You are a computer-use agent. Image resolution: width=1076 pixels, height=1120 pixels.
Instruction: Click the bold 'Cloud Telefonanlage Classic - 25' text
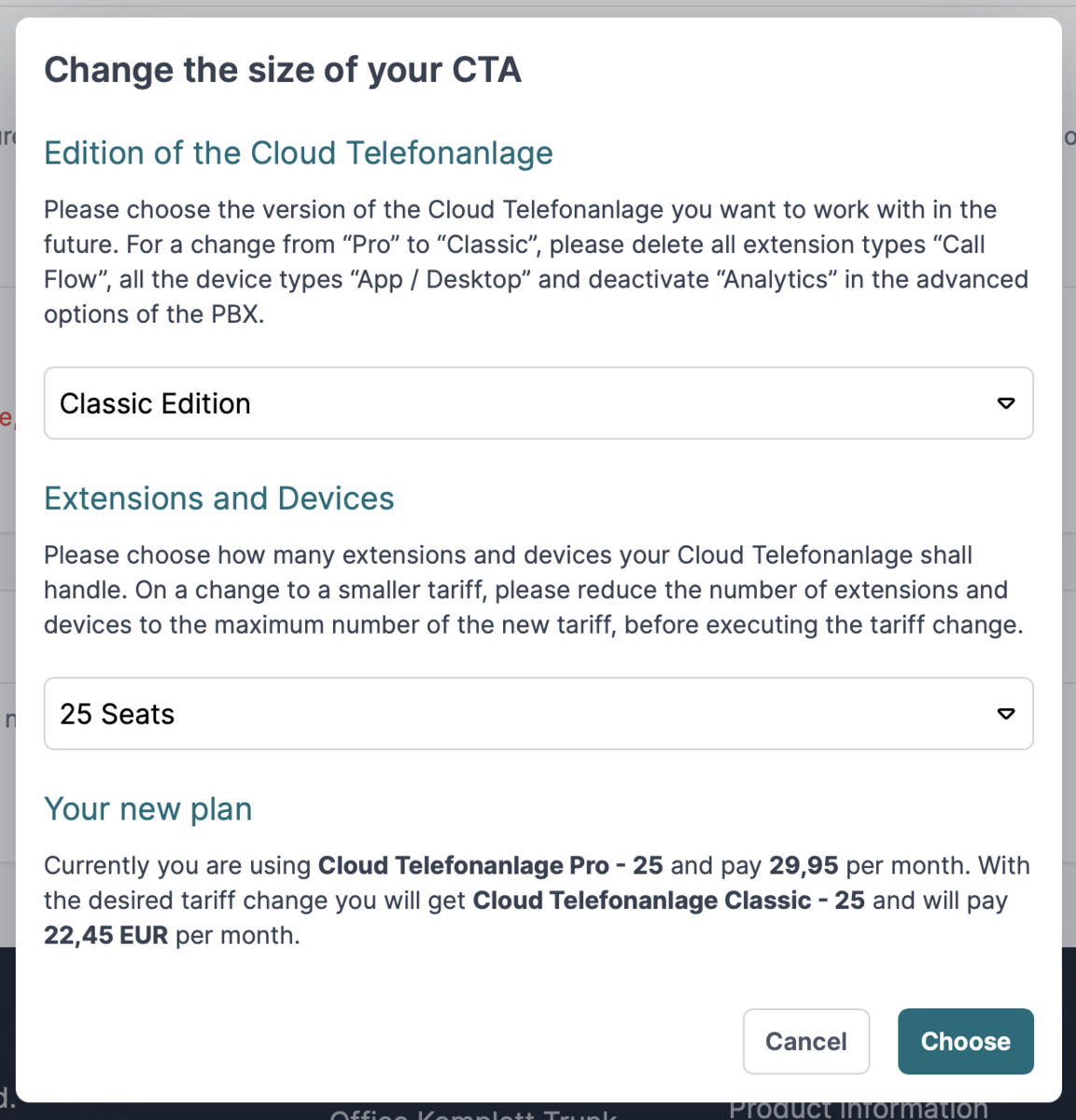click(669, 901)
